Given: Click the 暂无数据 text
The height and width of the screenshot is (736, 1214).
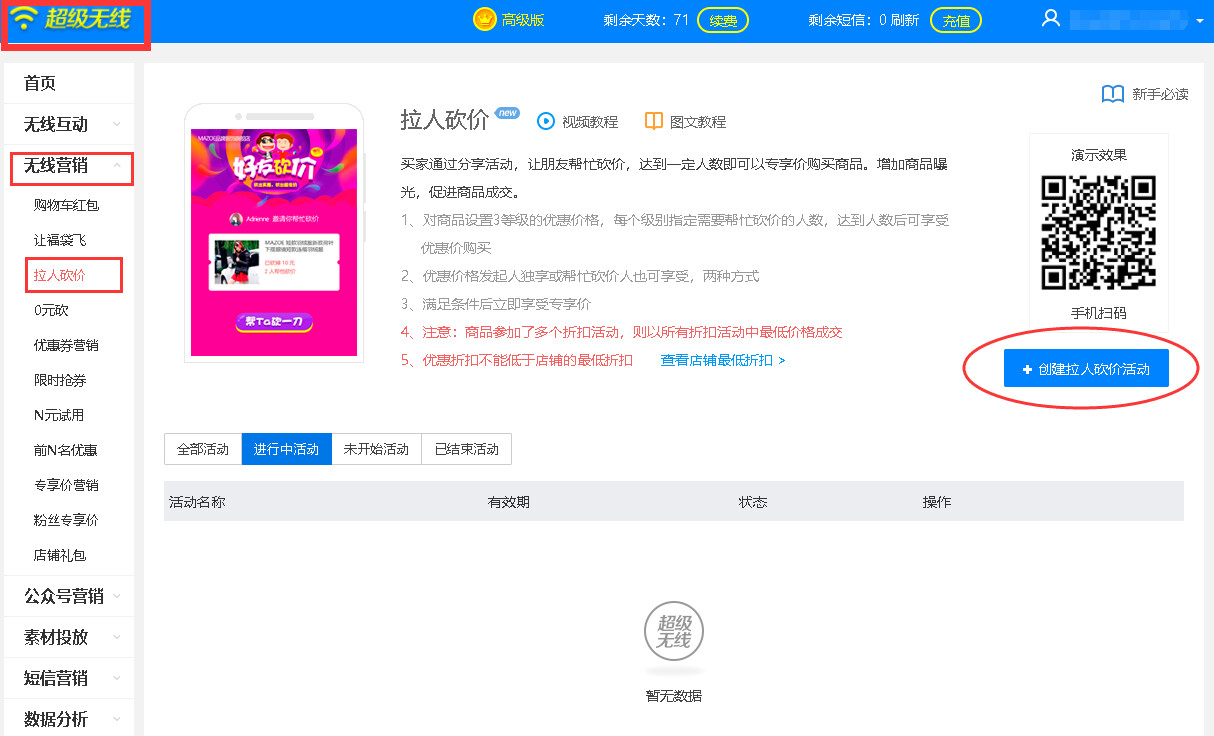Looking at the screenshot, I should (673, 696).
